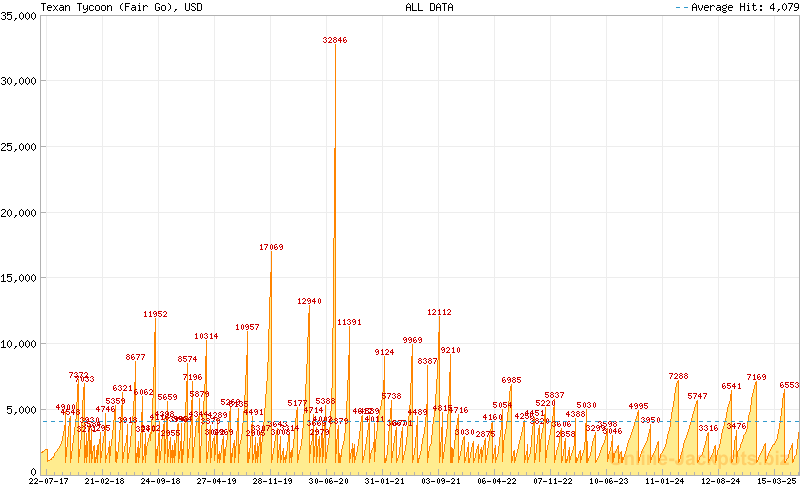Screen dimensions: 800x490
Task: Click the ALL DATA heading
Action: (428, 7)
